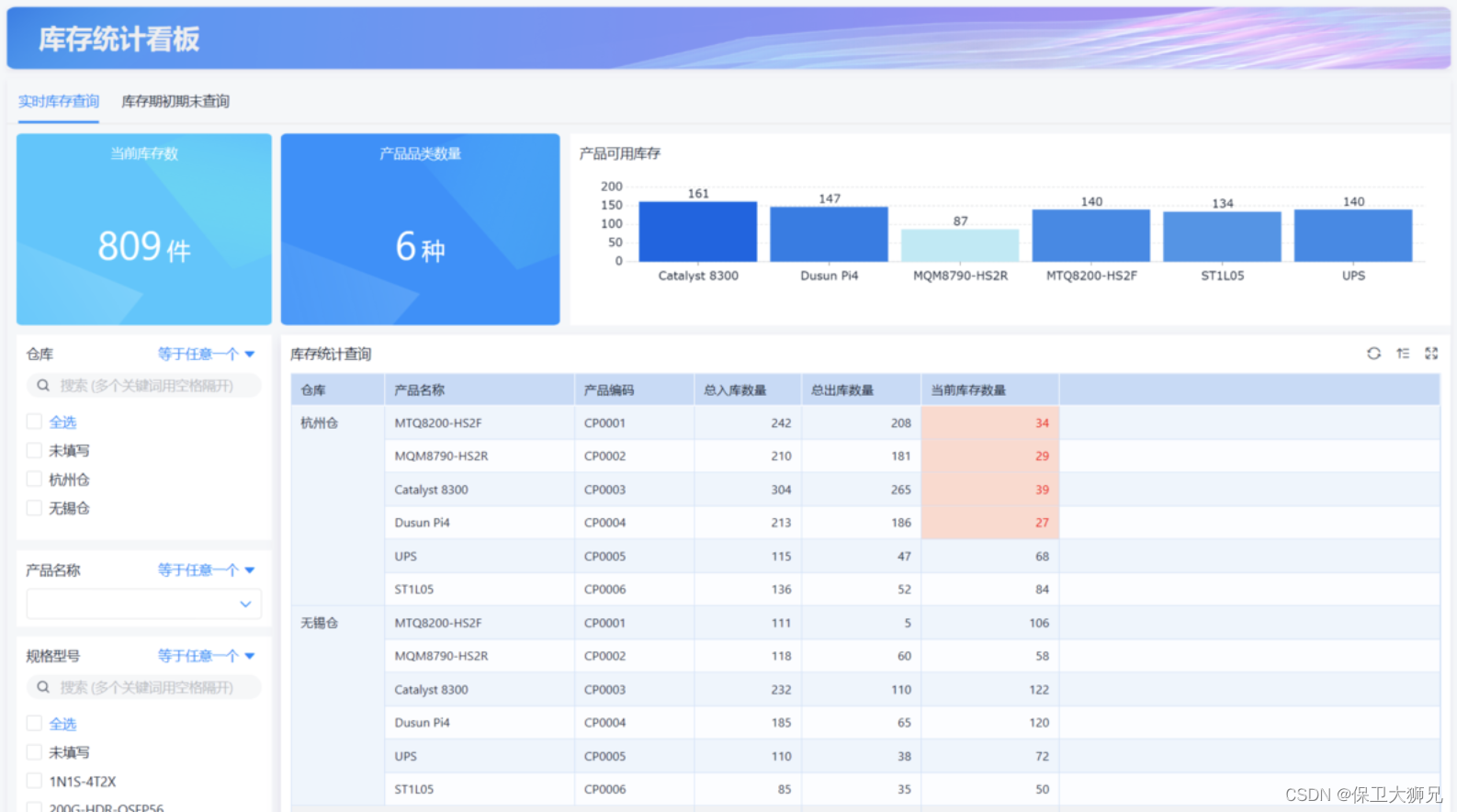Image resolution: width=1457 pixels, height=812 pixels.
Task: Click the search magnifier icon in the 规格型号 filter
Action: pos(43,687)
